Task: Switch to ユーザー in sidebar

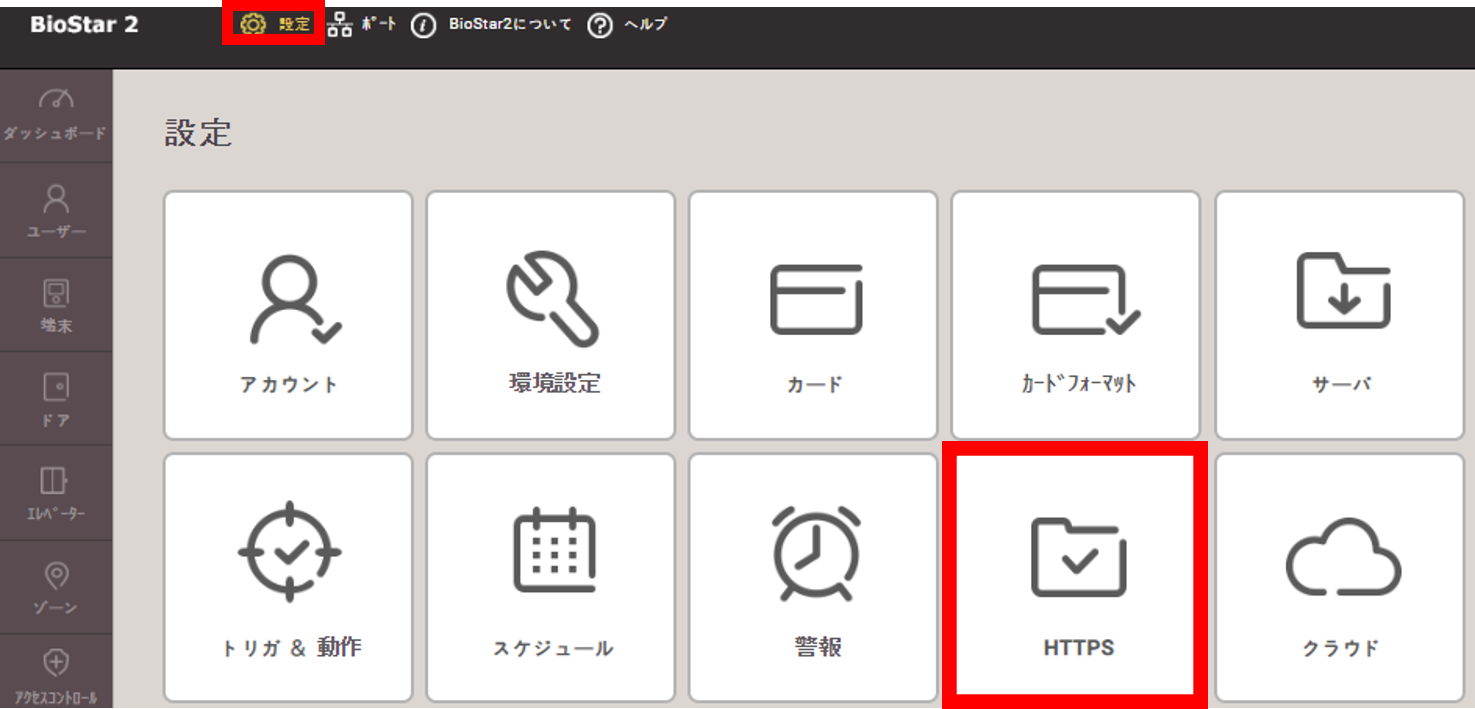Action: pyautogui.click(x=55, y=210)
